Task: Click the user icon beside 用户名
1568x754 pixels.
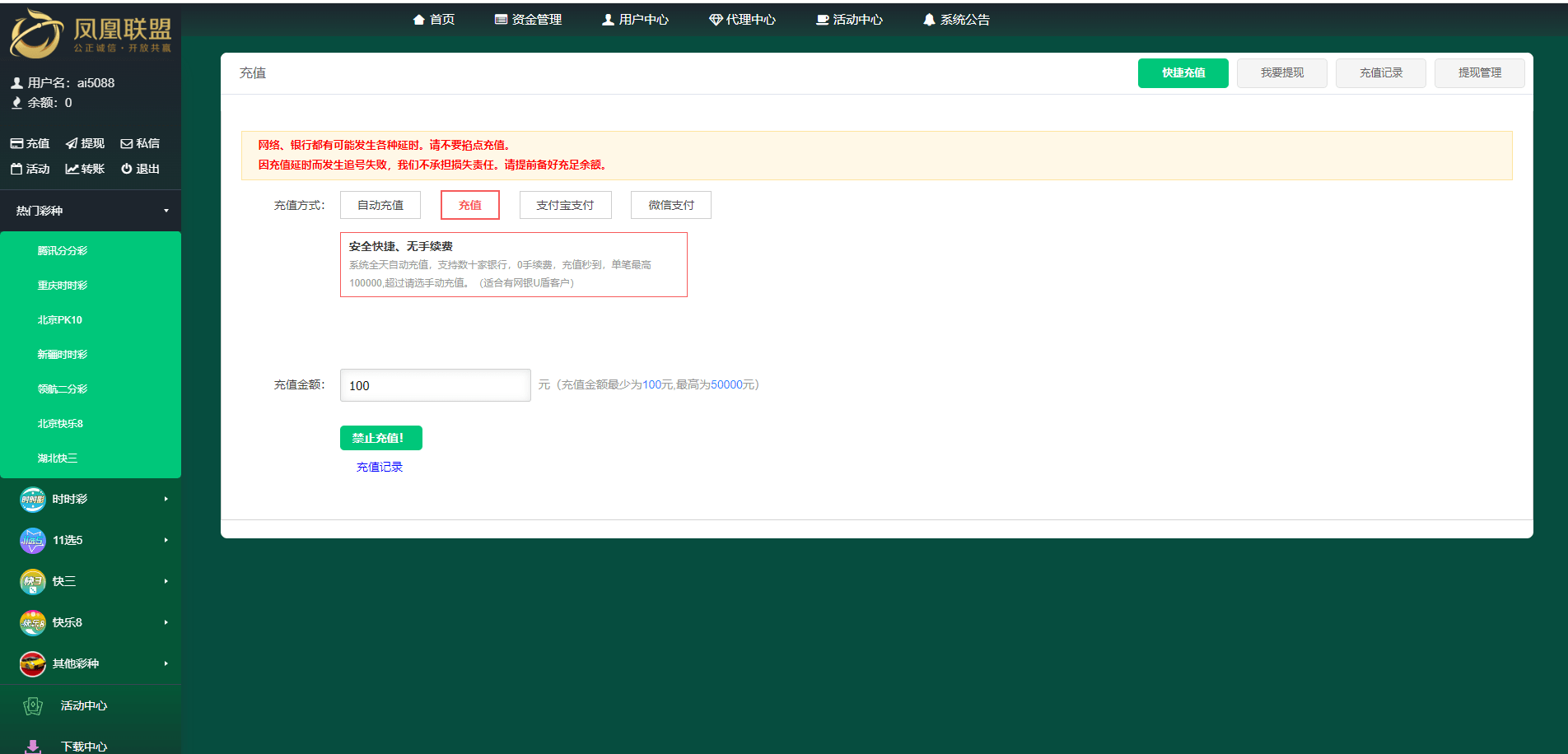Action: tap(16, 83)
